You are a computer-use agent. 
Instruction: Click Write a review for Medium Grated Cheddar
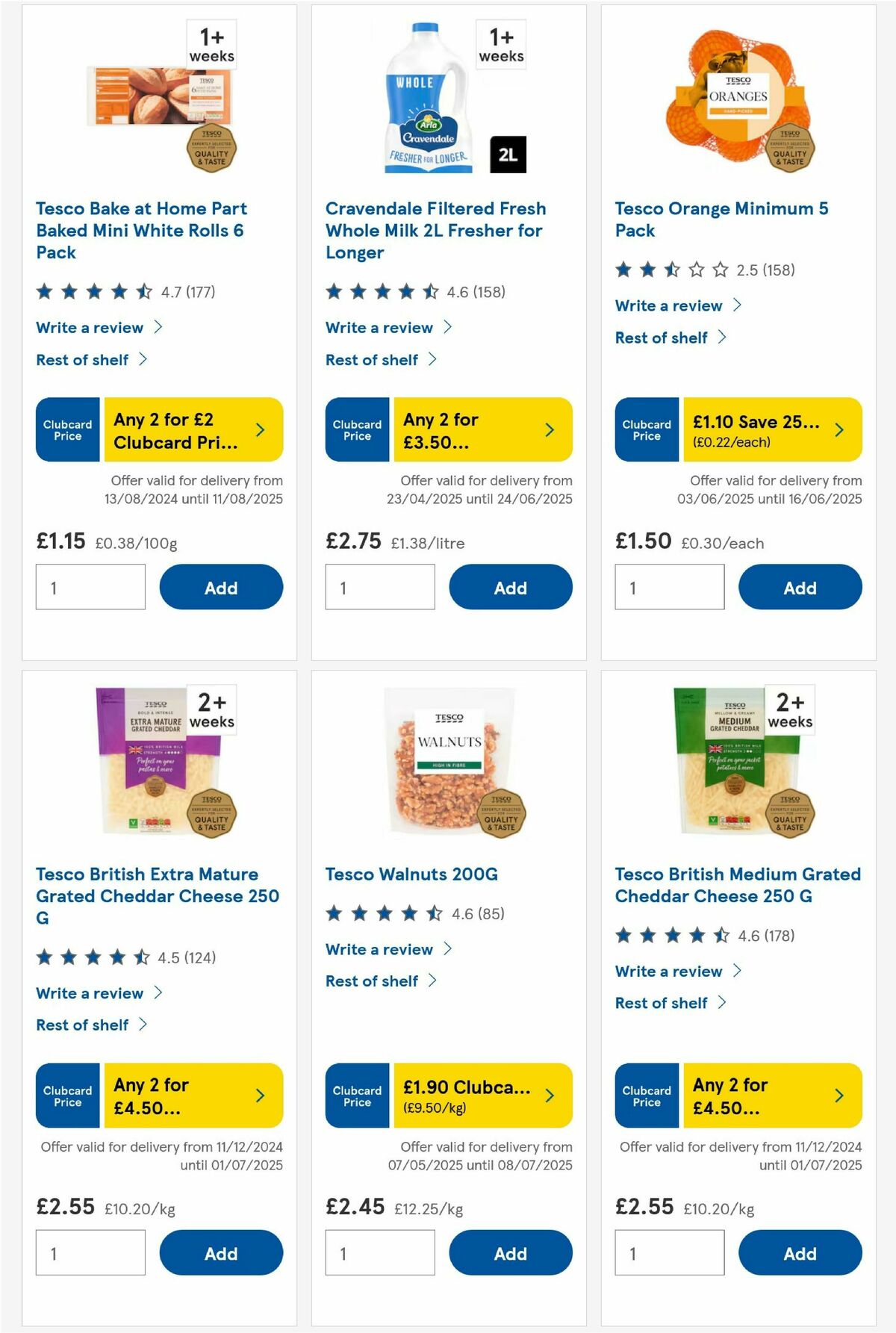pos(669,972)
